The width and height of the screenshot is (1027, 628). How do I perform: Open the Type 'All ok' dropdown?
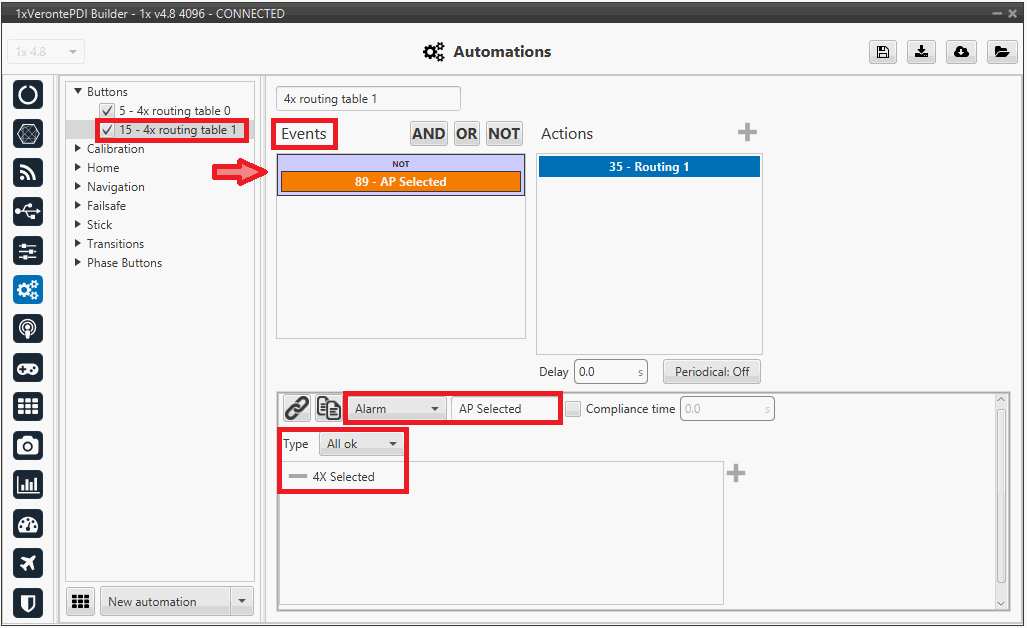point(362,444)
